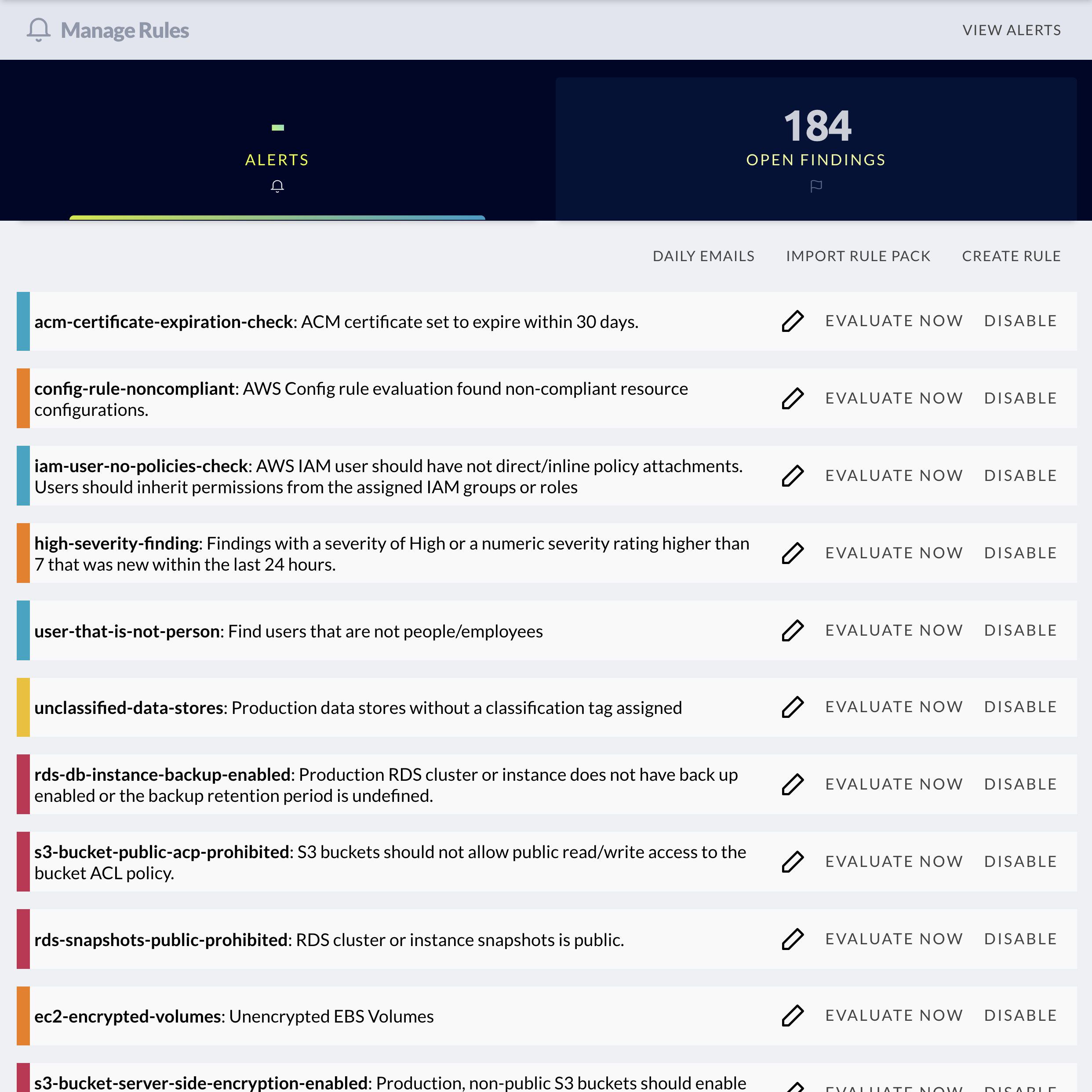Click the bell icon beside Manage Rules
Screen dimensions: 1092x1092
38,30
